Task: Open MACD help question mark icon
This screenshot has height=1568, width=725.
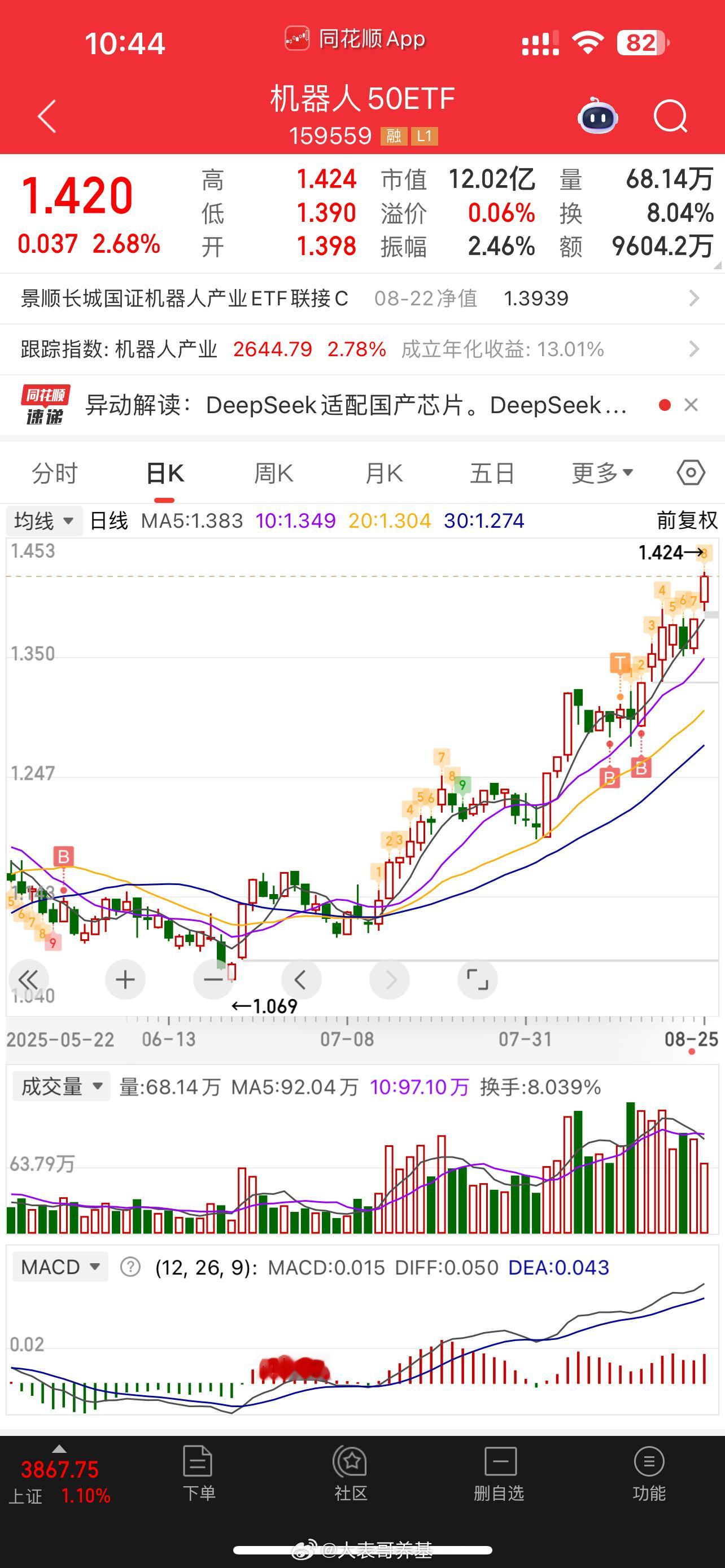Action: [x=130, y=1267]
